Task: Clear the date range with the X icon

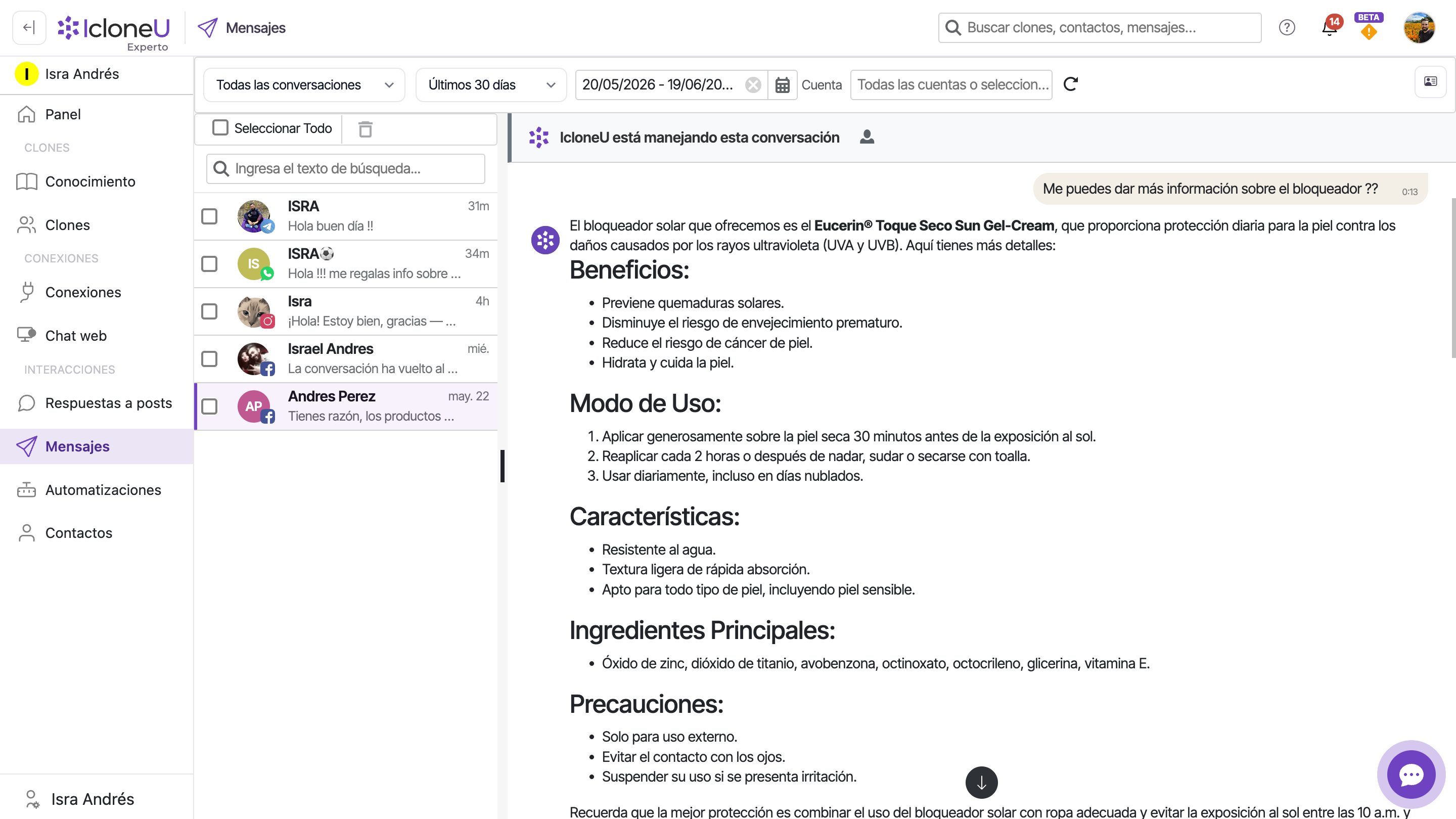Action: 753,85
